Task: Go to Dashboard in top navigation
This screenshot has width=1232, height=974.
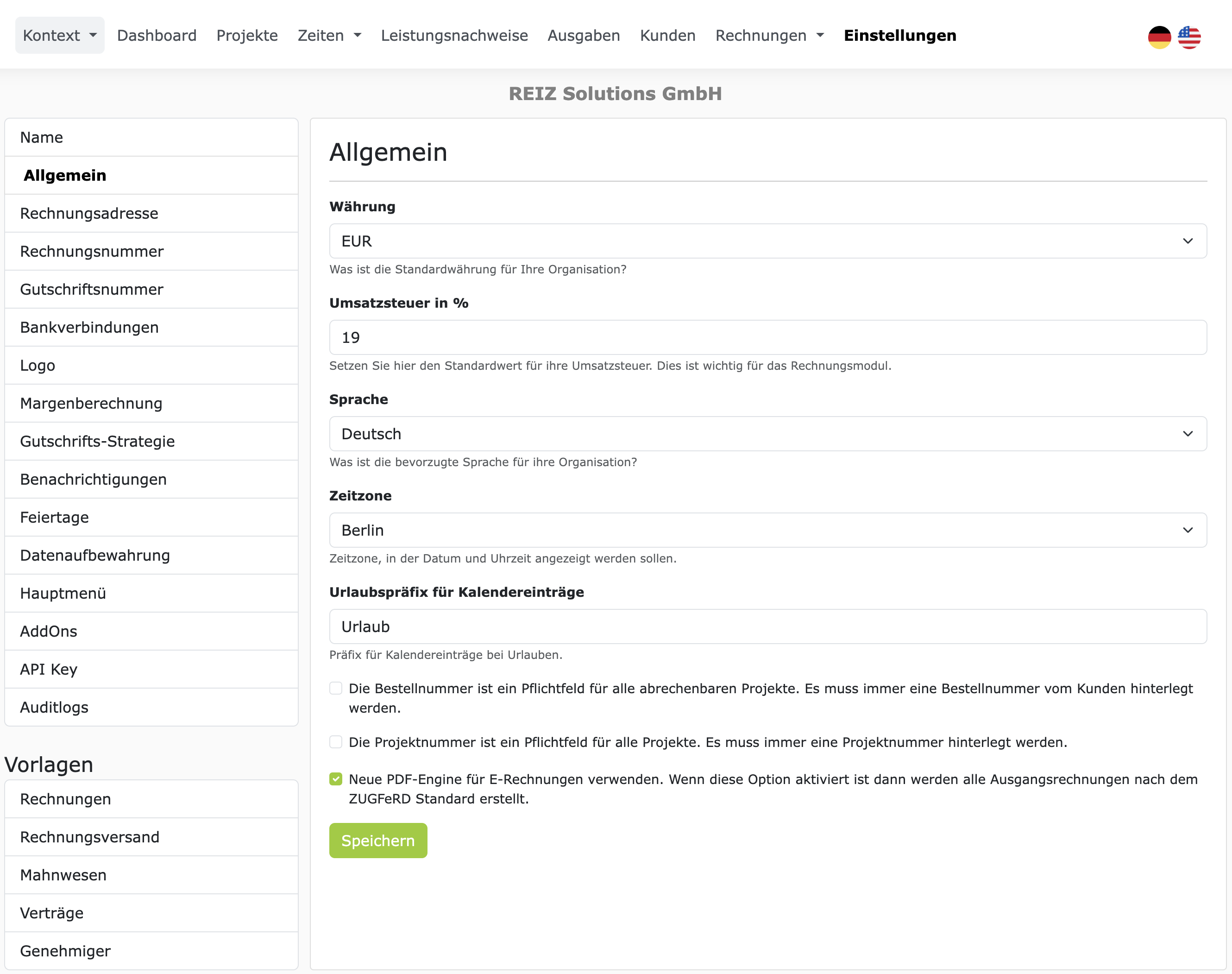Action: click(x=157, y=35)
